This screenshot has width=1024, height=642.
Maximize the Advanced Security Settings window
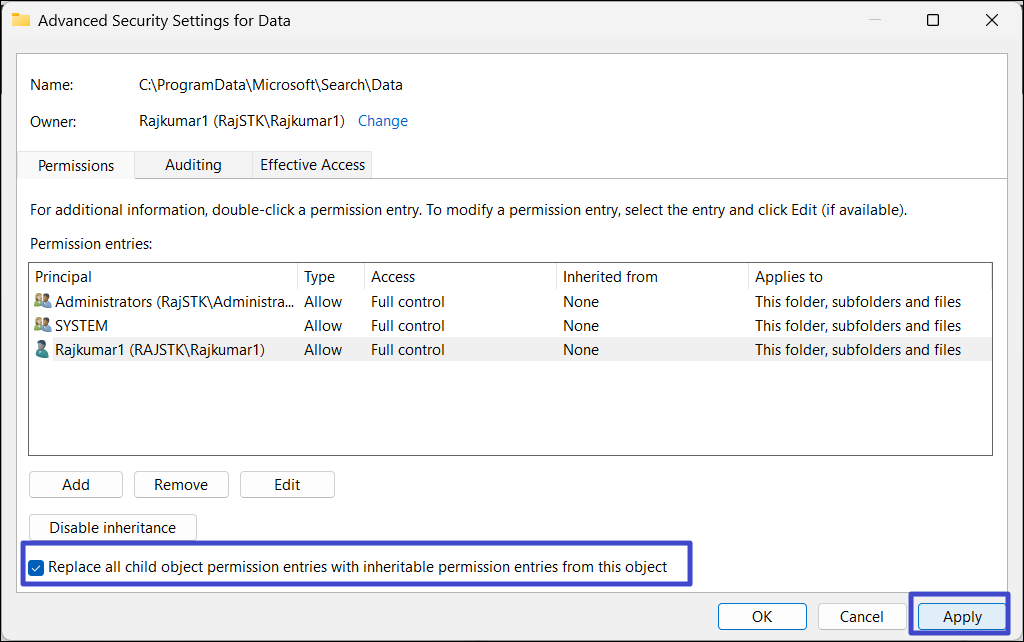(x=933, y=20)
